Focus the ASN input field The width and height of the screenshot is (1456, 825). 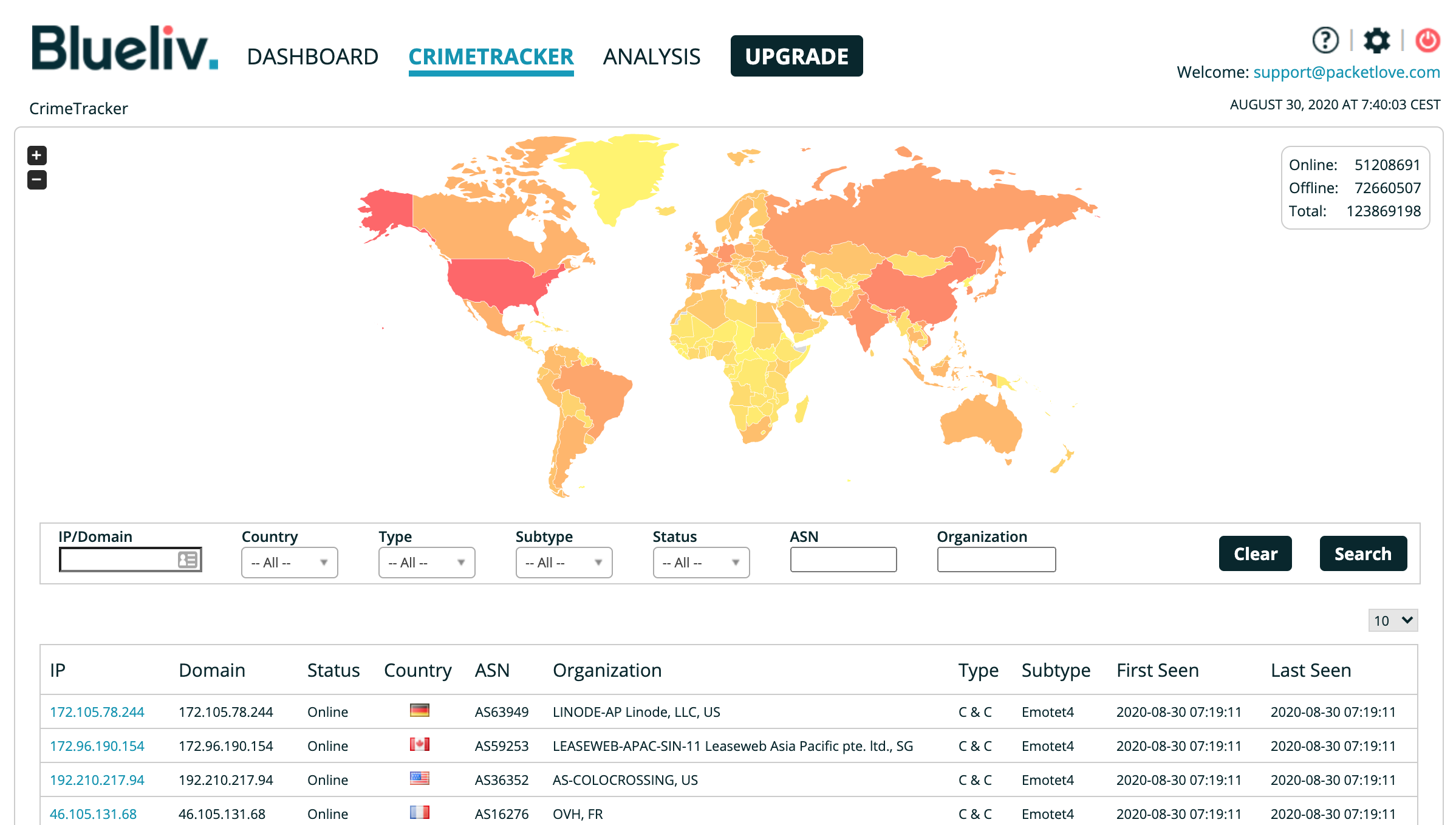tap(843, 560)
